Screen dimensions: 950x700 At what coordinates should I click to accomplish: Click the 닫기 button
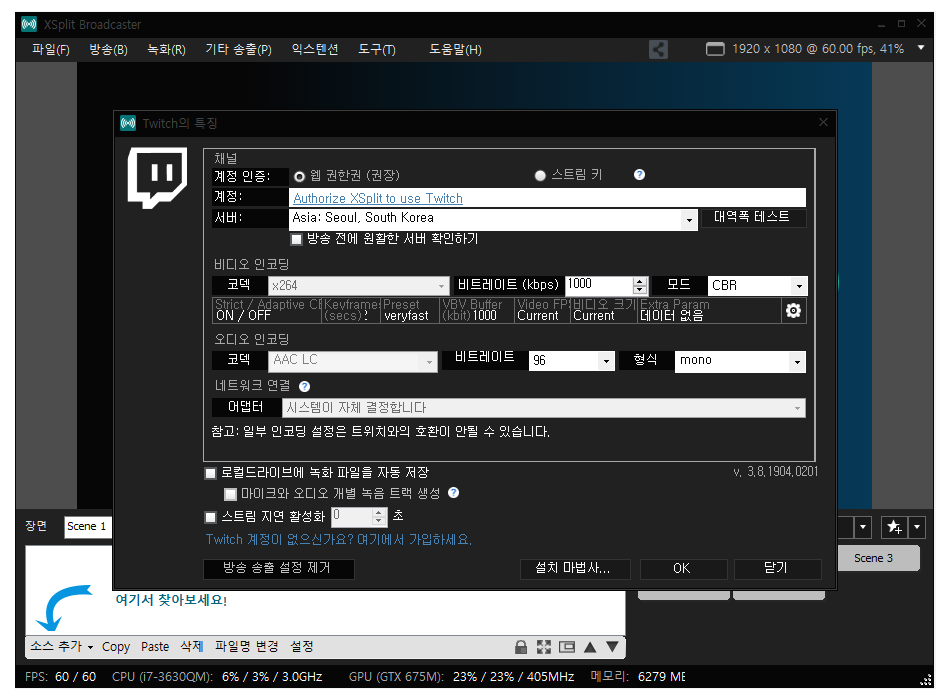pyautogui.click(x=777, y=568)
